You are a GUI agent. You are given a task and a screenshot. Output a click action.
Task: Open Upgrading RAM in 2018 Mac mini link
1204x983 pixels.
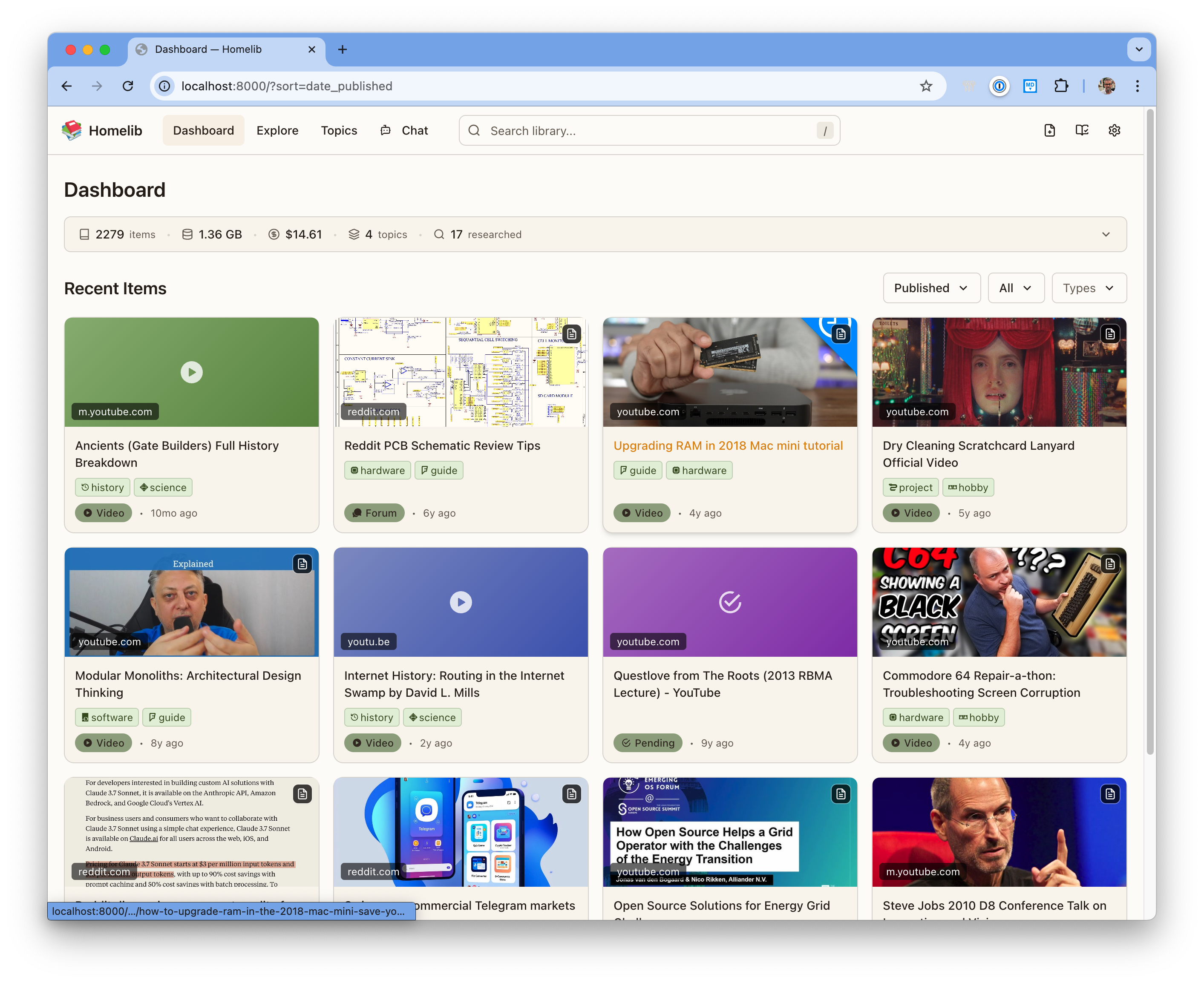click(728, 446)
